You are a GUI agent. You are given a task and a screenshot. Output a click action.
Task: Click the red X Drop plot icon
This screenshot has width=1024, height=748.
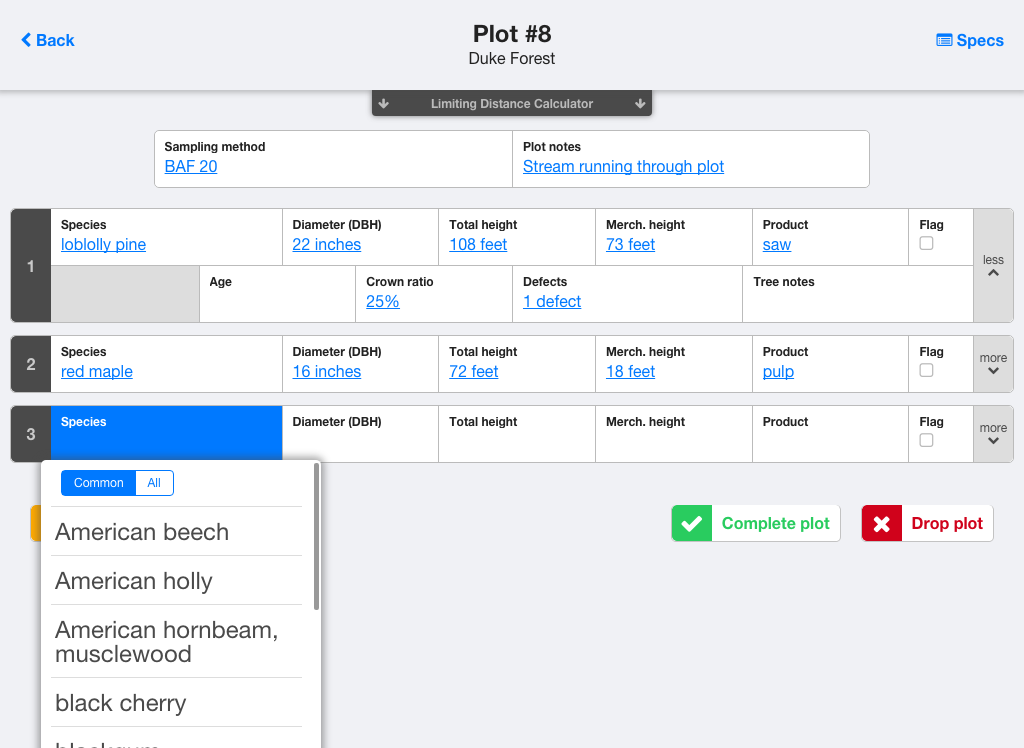[x=881, y=524]
